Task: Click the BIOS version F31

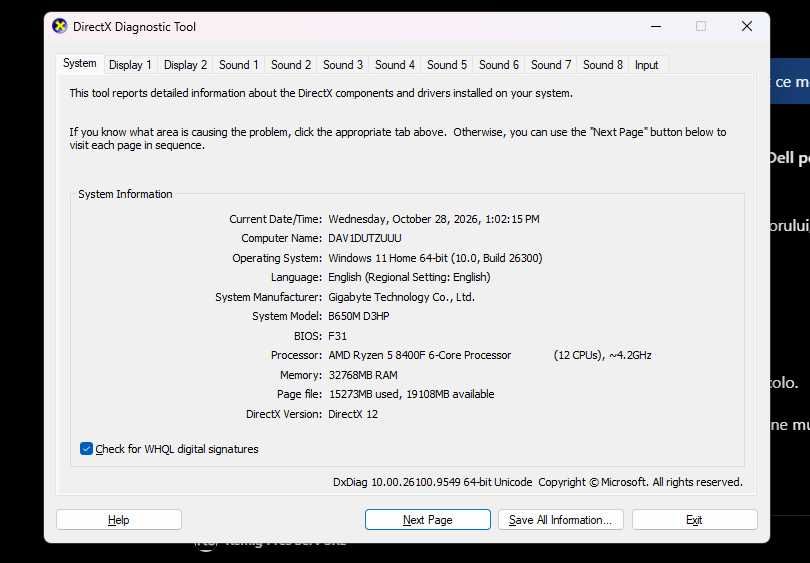Action: (x=338, y=336)
